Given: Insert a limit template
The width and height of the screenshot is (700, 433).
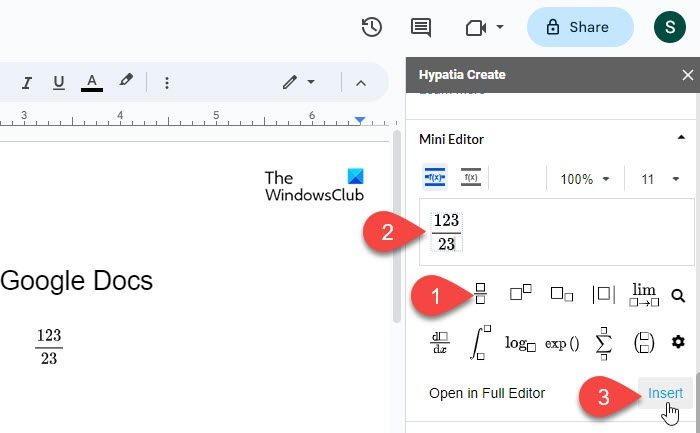Looking at the screenshot, I should (x=644, y=295).
